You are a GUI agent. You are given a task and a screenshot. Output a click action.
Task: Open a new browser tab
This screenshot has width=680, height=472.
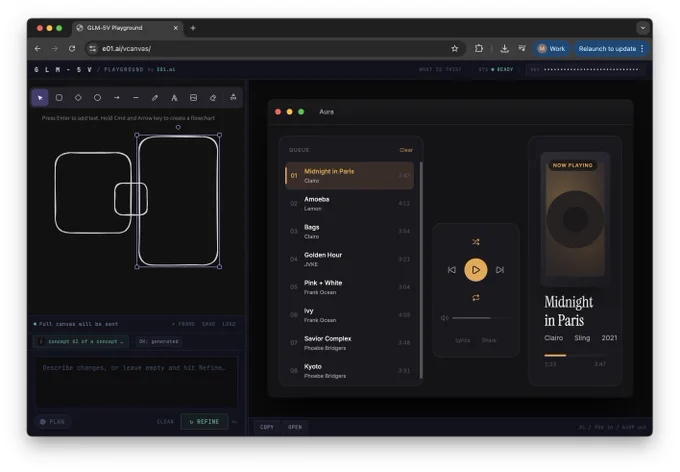click(193, 28)
